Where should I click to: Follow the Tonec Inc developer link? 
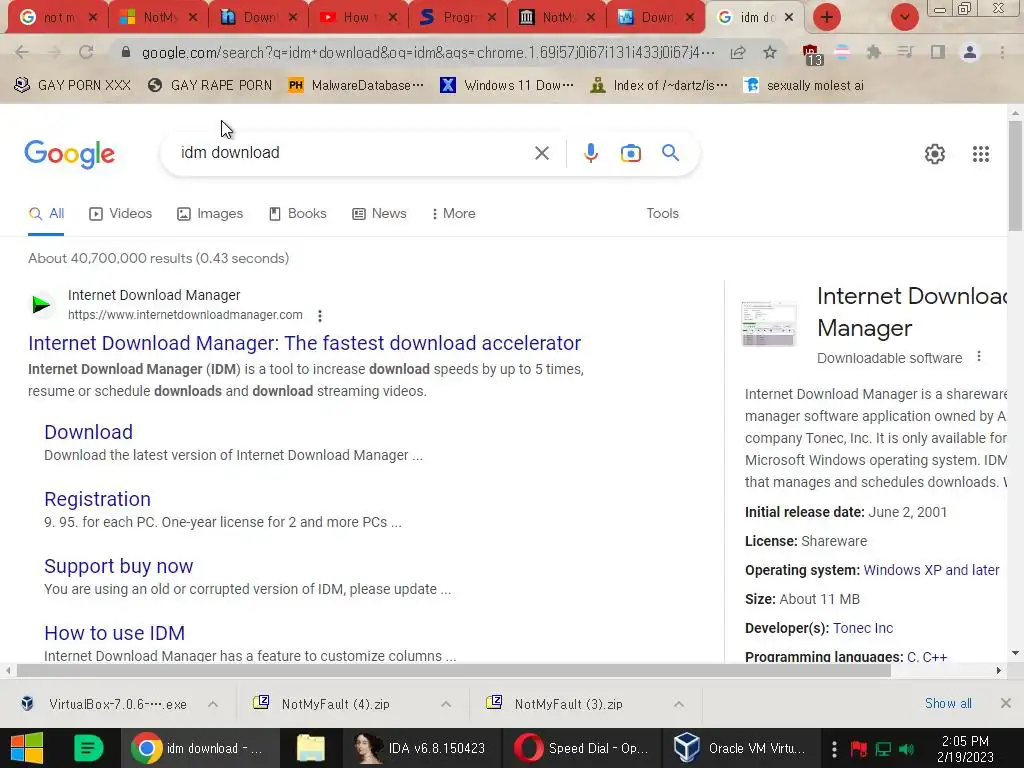[x=863, y=628]
